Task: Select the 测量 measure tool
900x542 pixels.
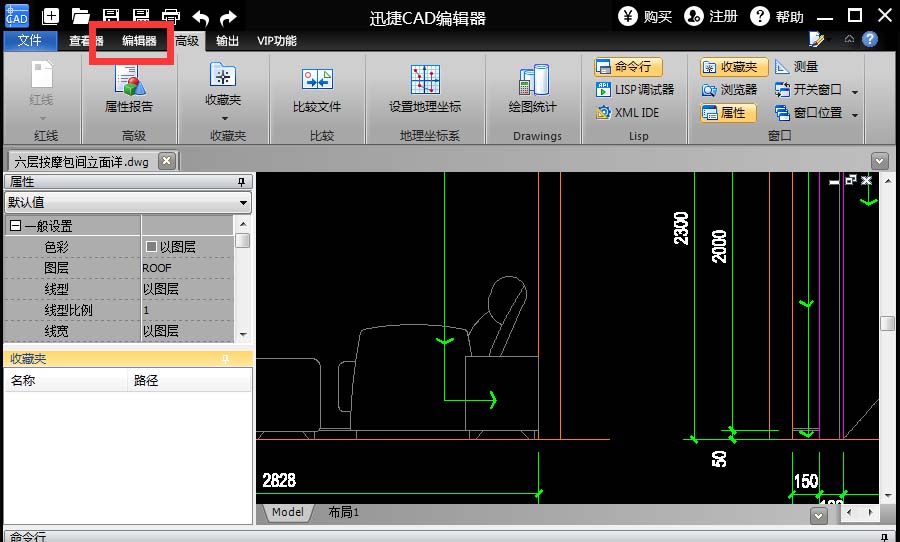Action: click(x=797, y=67)
